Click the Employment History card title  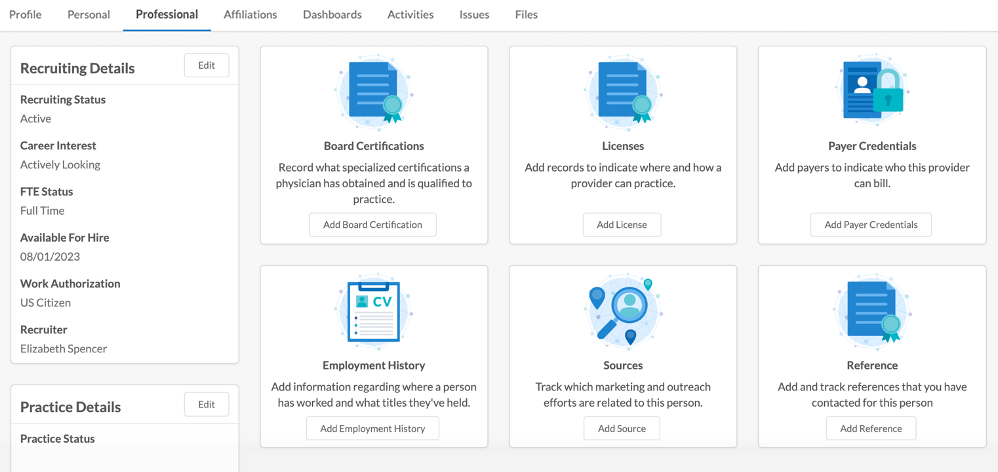[x=374, y=365]
